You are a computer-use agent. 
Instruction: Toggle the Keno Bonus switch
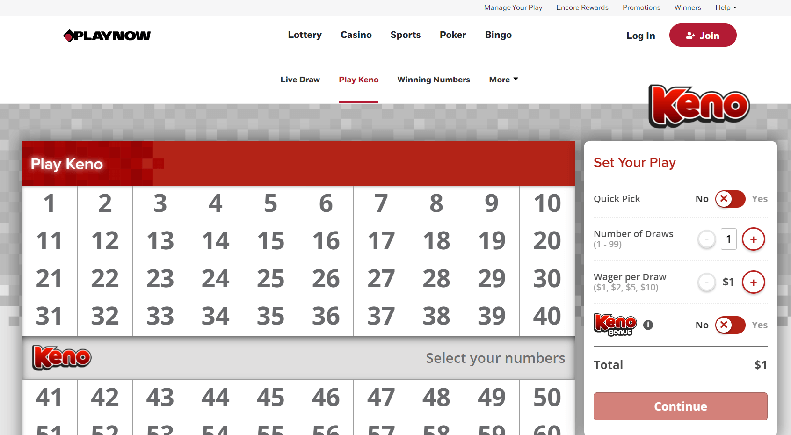click(x=730, y=325)
